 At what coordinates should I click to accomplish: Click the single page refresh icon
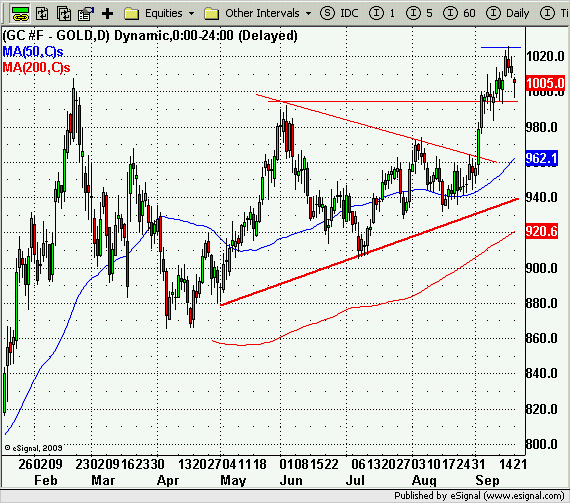click(x=43, y=14)
